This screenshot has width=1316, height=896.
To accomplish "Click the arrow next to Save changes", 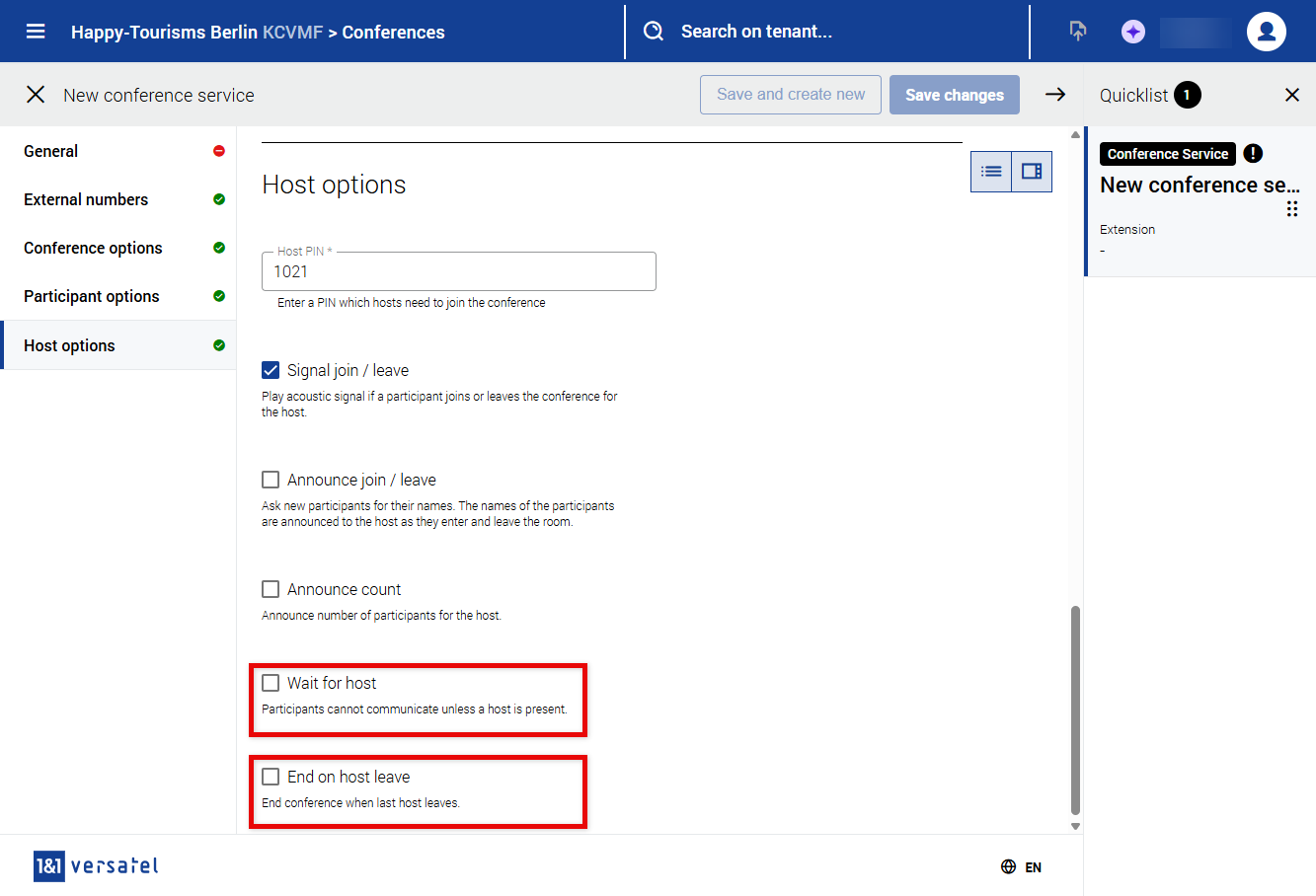I will [1055, 95].
